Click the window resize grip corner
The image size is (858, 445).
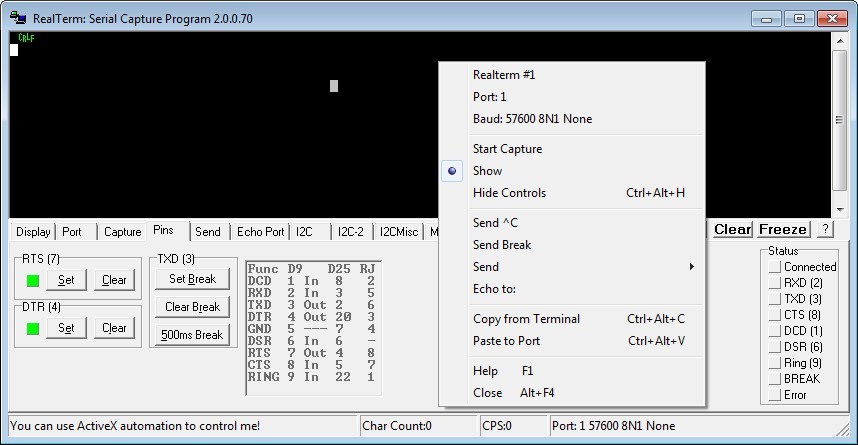[x=843, y=430]
